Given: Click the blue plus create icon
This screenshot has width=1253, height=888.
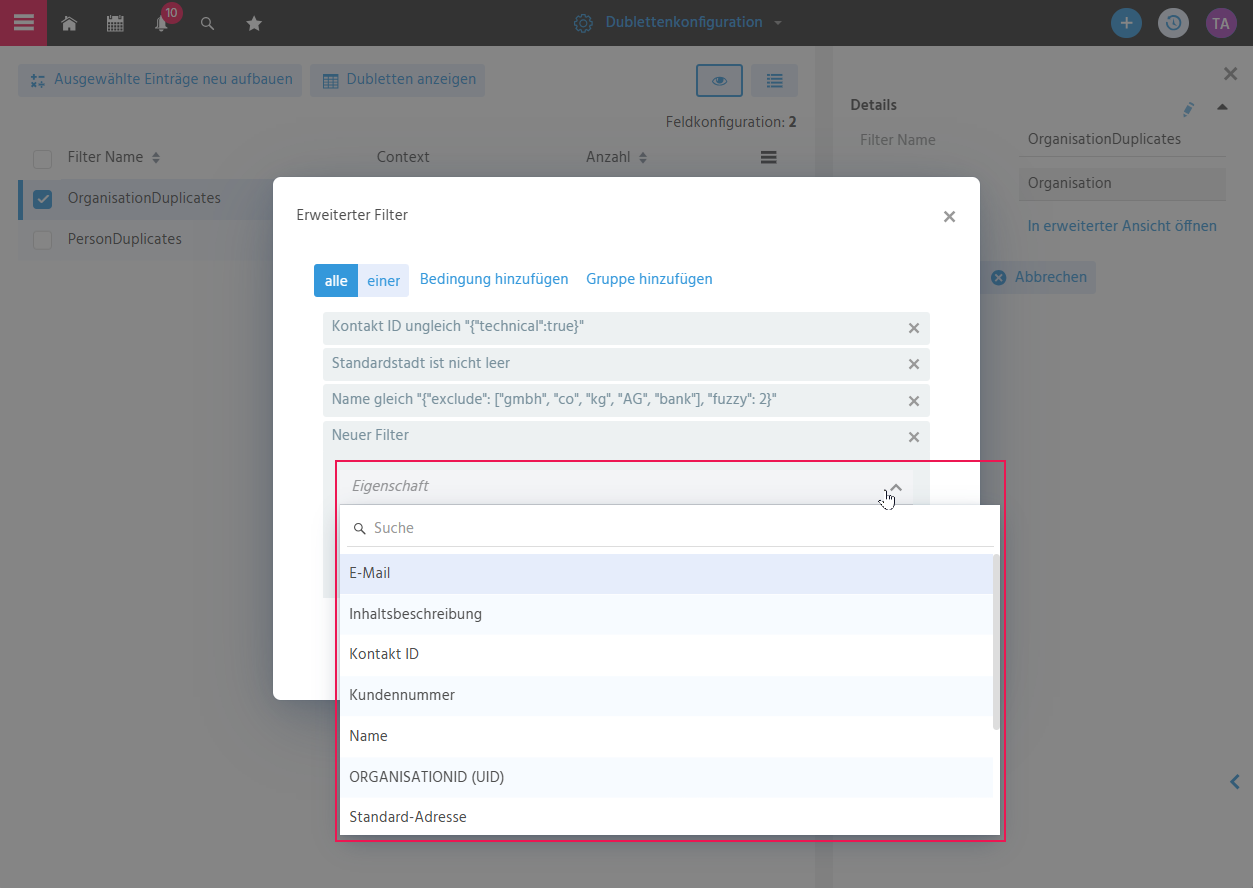Looking at the screenshot, I should point(1126,23).
